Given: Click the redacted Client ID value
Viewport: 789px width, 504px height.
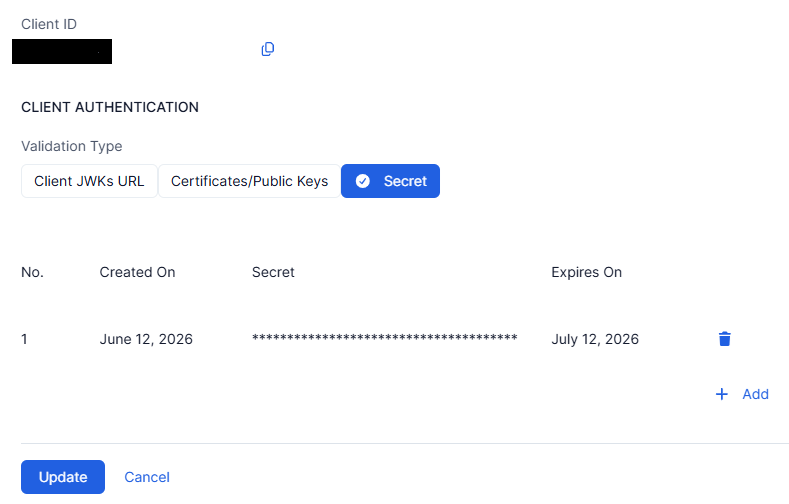Looking at the screenshot, I should [x=62, y=51].
